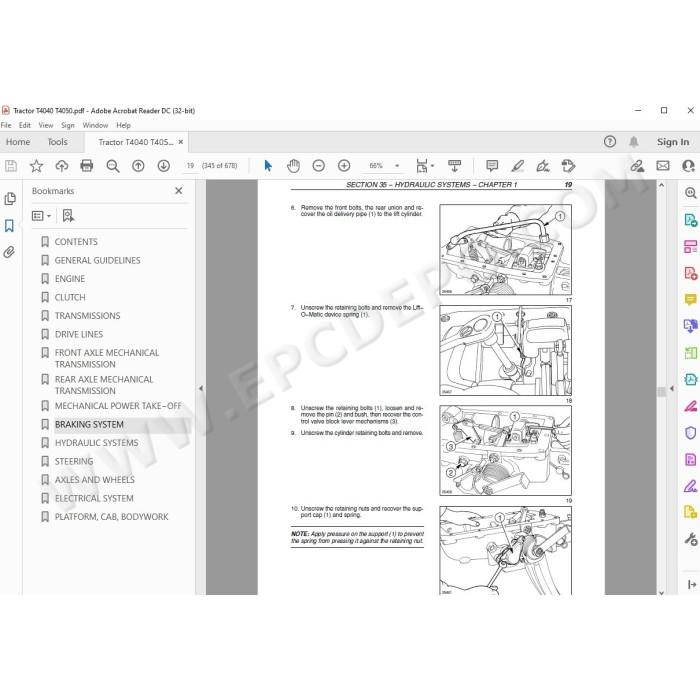Open the Help menu
This screenshot has height=700, width=700.
pyautogui.click(x=124, y=125)
